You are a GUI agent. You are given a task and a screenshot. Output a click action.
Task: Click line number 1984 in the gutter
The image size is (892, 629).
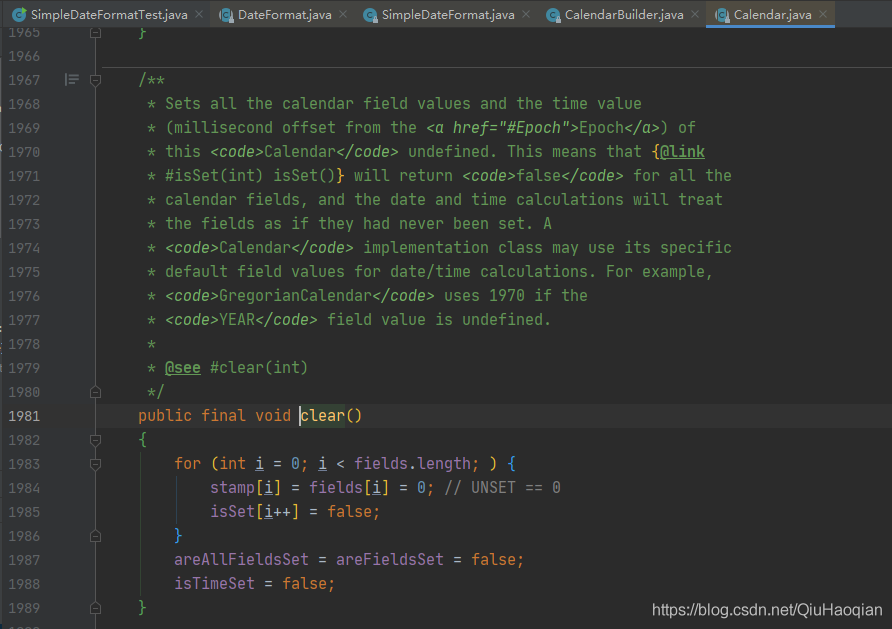click(24, 488)
